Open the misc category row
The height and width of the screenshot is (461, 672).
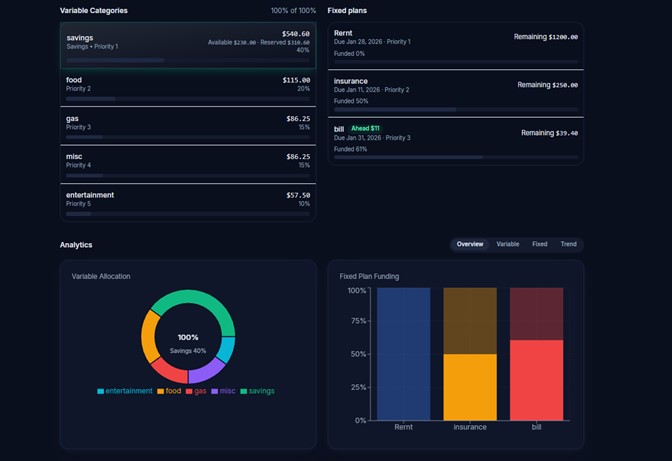tap(187, 164)
